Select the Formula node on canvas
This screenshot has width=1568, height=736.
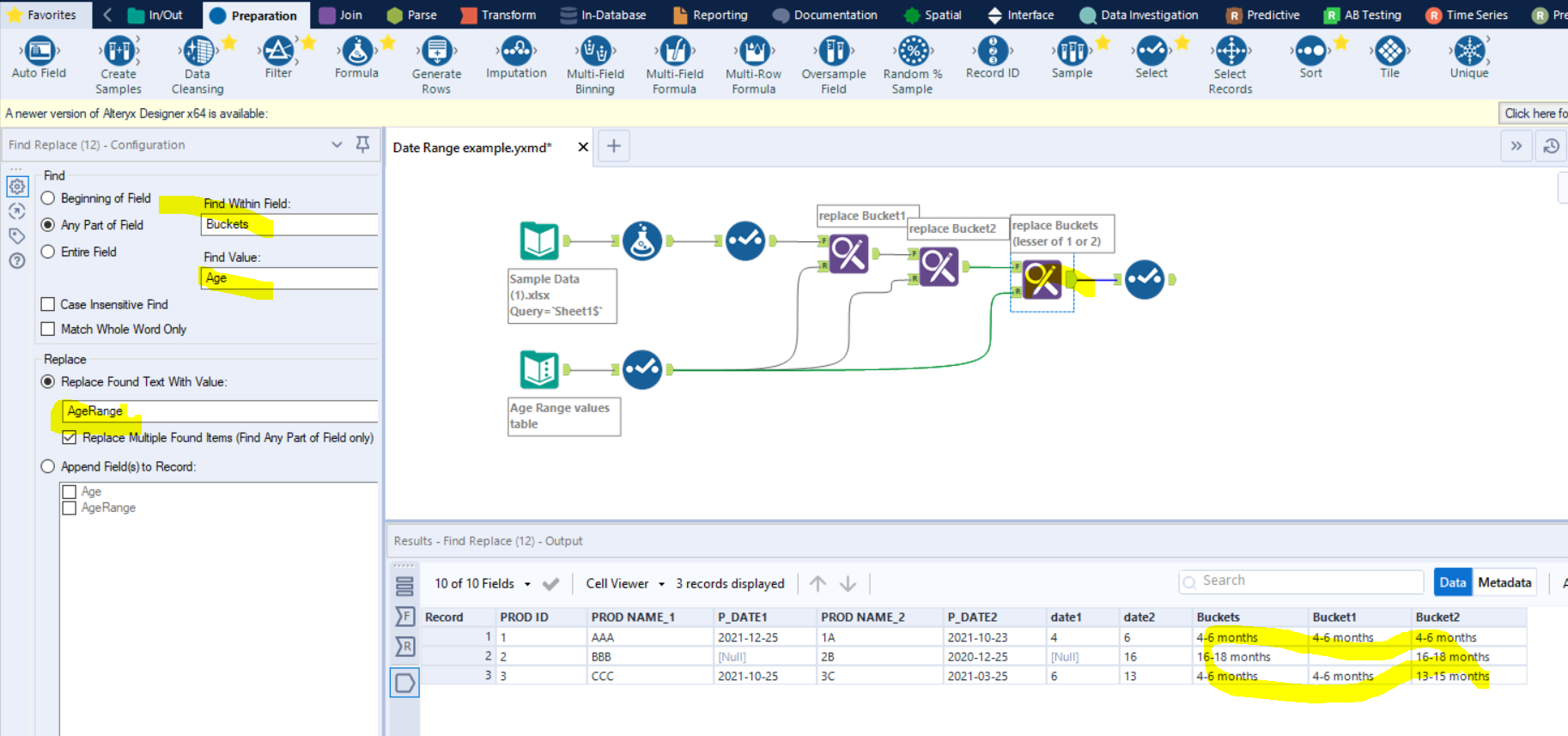coord(642,240)
